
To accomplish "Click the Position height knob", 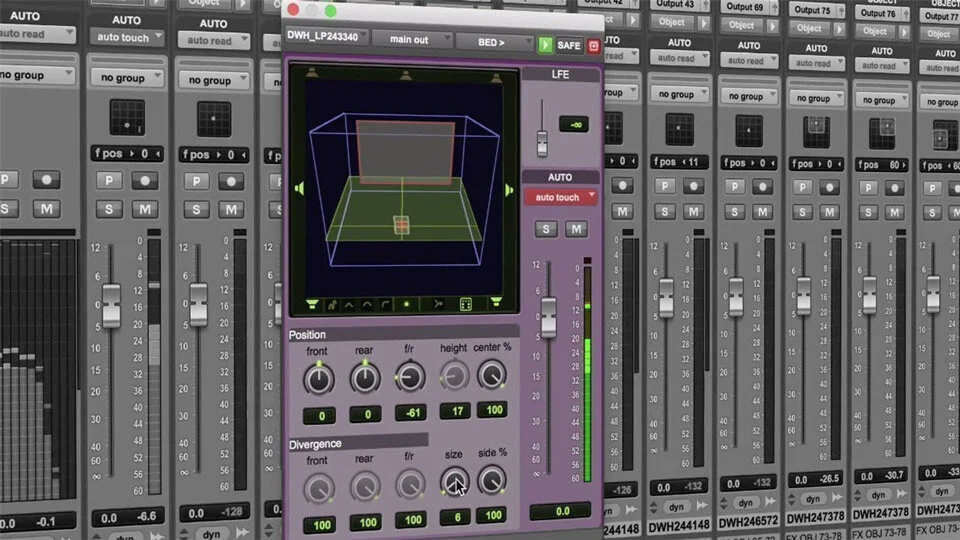I will [454, 376].
